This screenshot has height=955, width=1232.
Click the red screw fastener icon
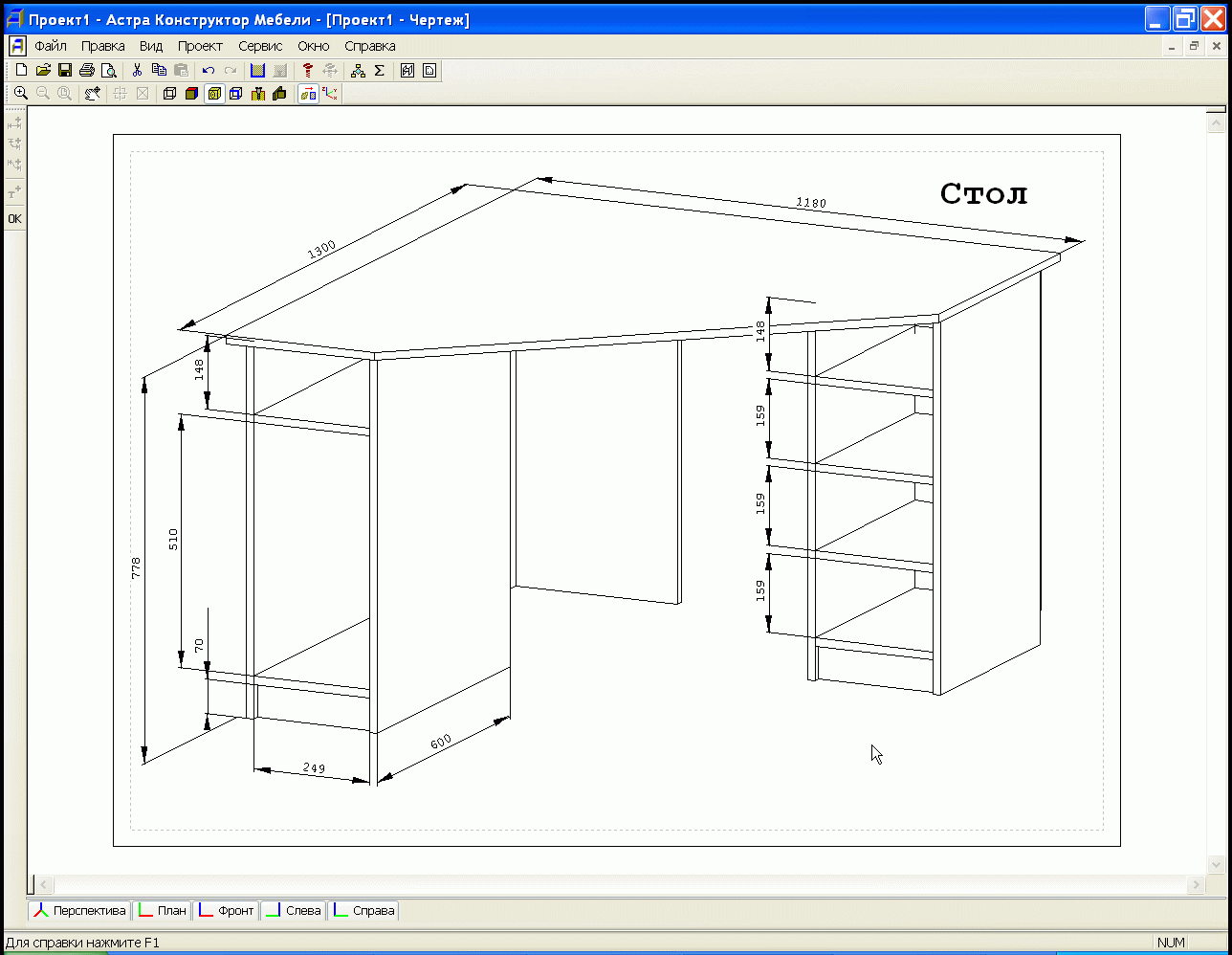[307, 70]
